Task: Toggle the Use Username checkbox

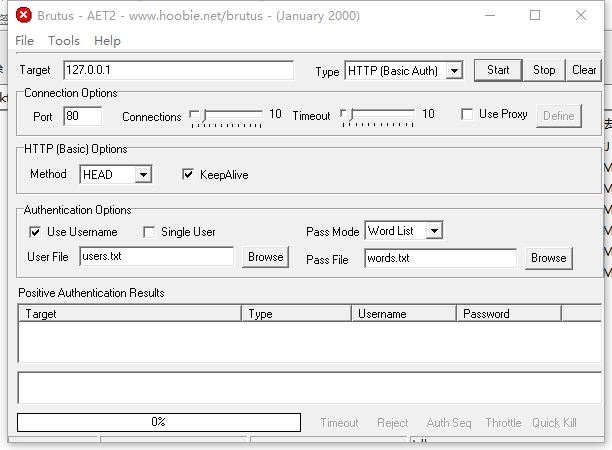Action: tap(35, 232)
